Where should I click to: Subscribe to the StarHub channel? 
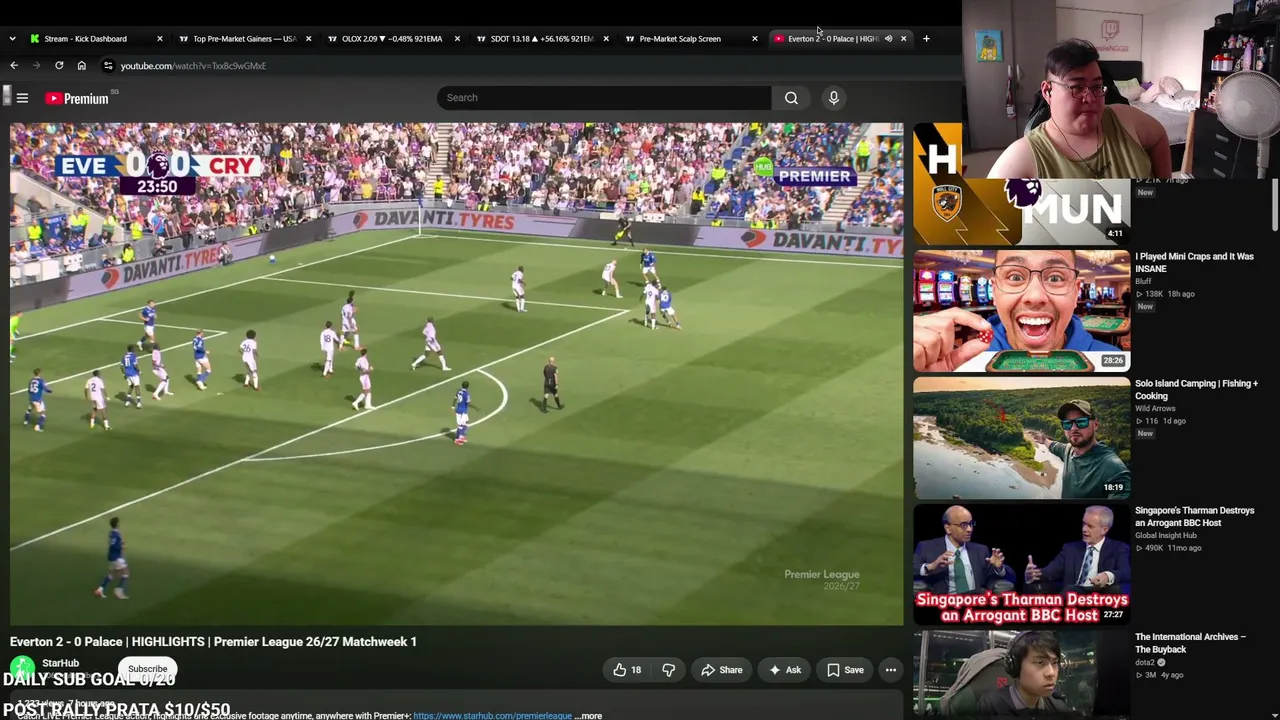147,669
